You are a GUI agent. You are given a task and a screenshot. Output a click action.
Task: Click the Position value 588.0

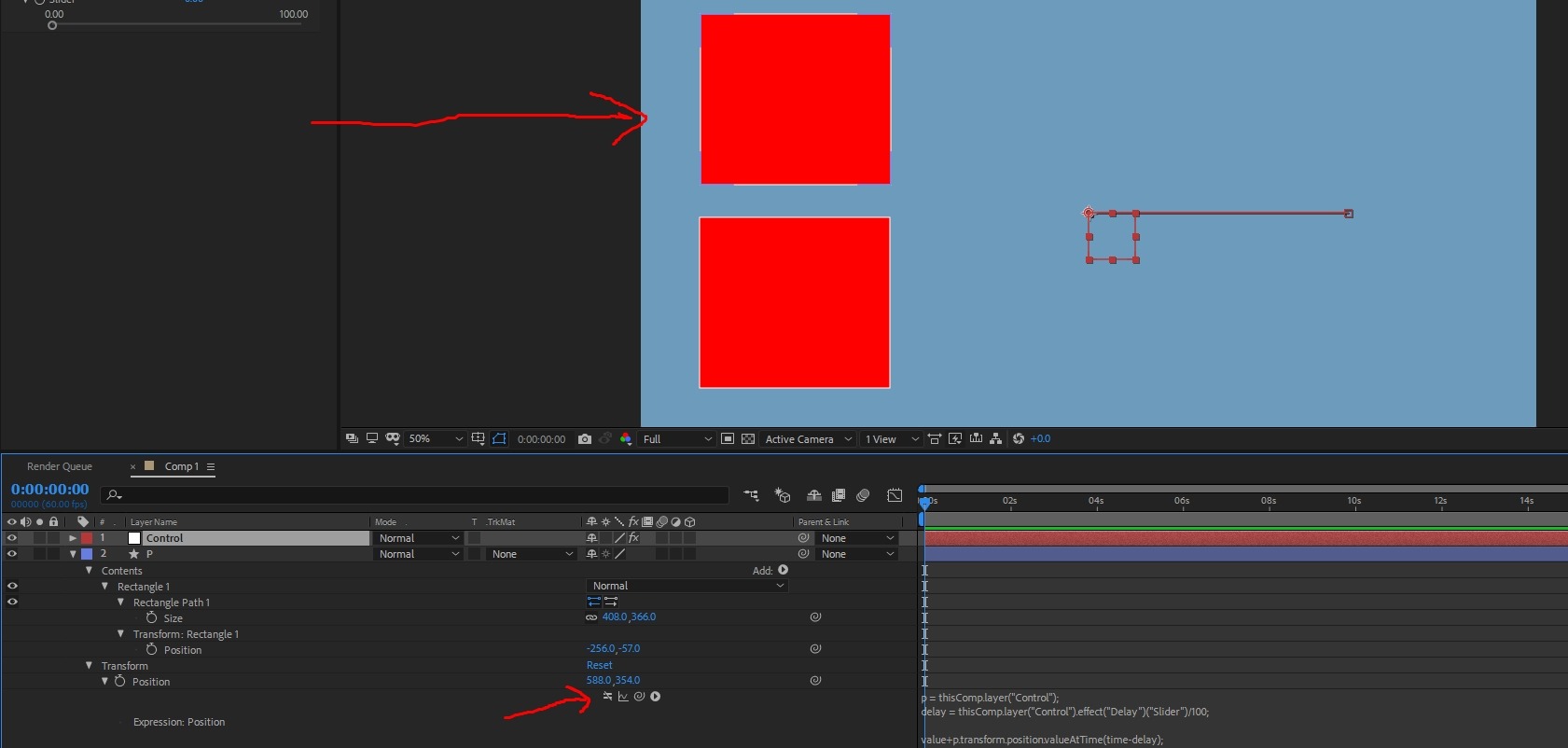599,681
